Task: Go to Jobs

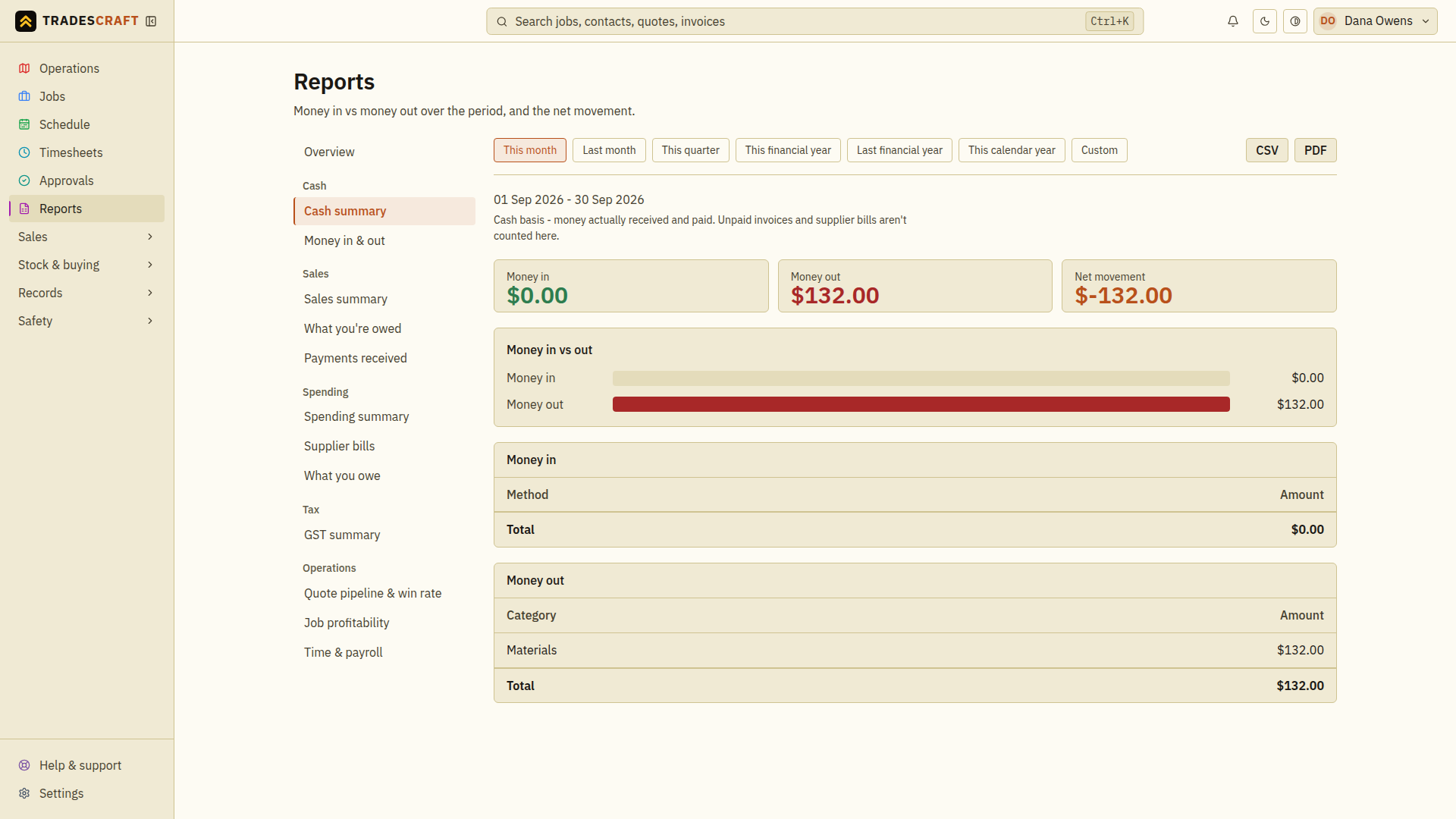Action: pyautogui.click(x=86, y=96)
